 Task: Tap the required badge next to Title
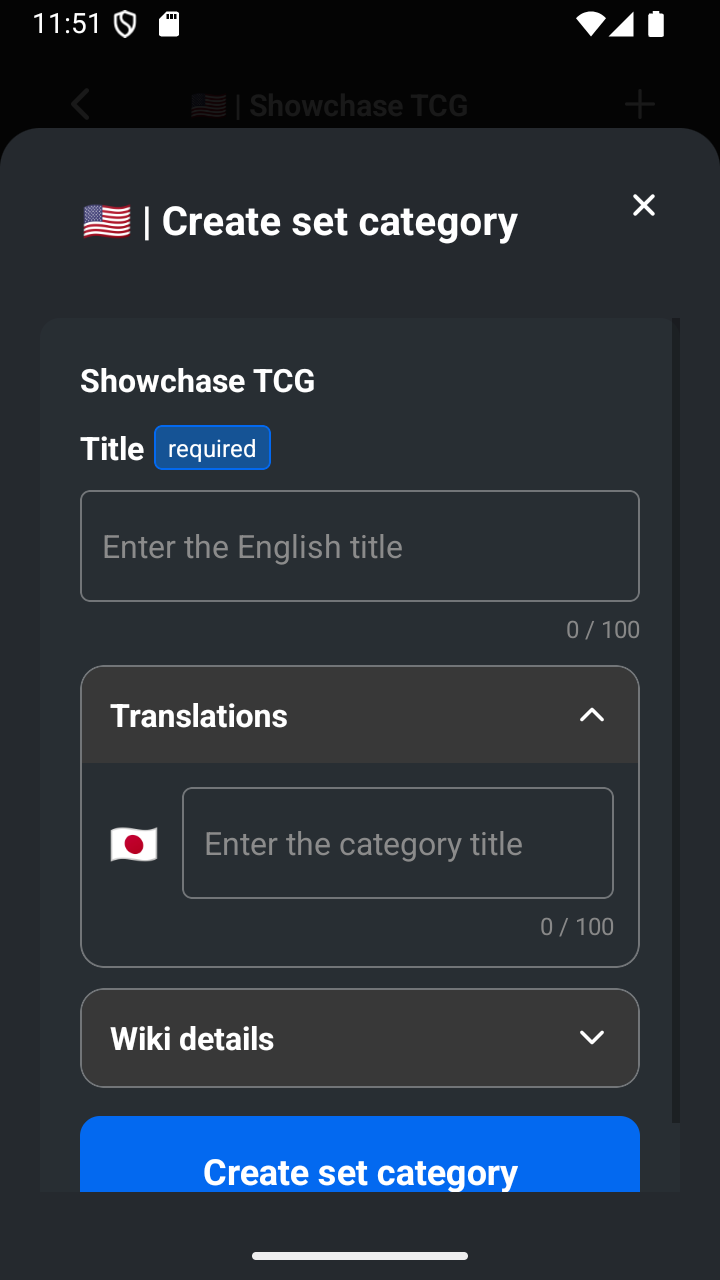tap(212, 448)
